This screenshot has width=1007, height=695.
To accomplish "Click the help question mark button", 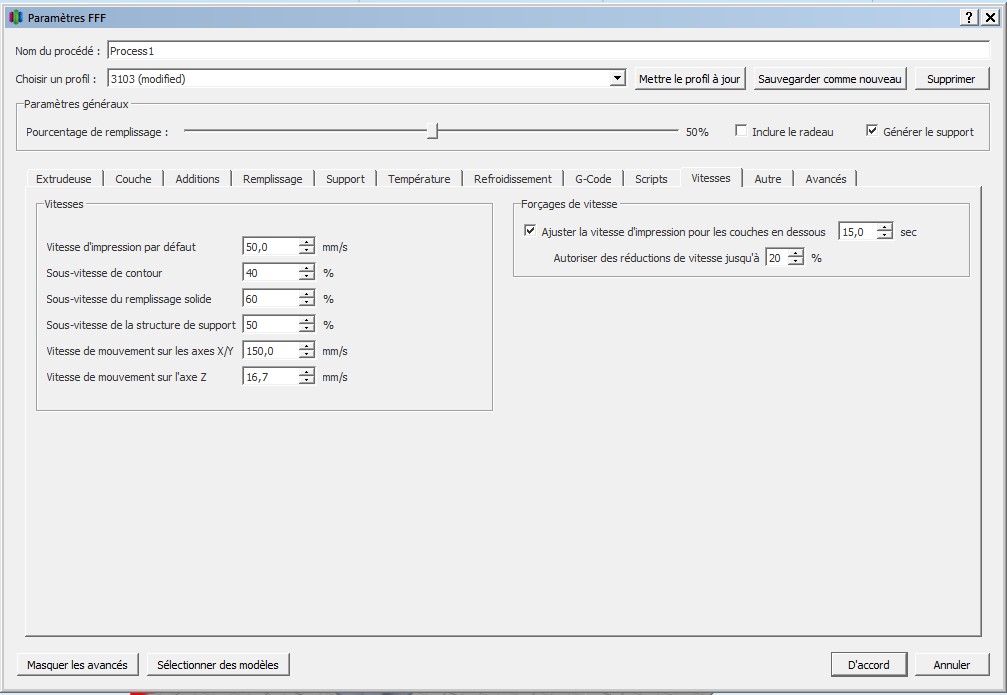I will click(x=969, y=17).
